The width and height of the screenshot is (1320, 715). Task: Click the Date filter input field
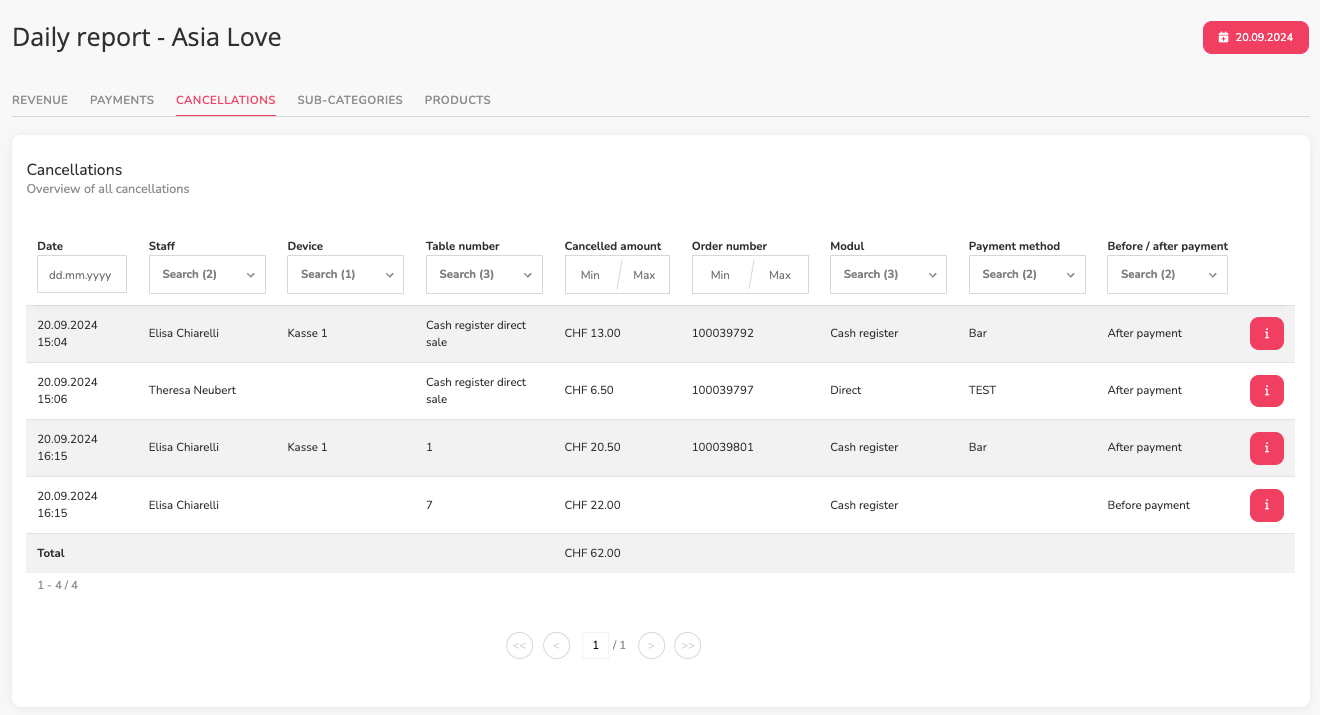(x=82, y=274)
